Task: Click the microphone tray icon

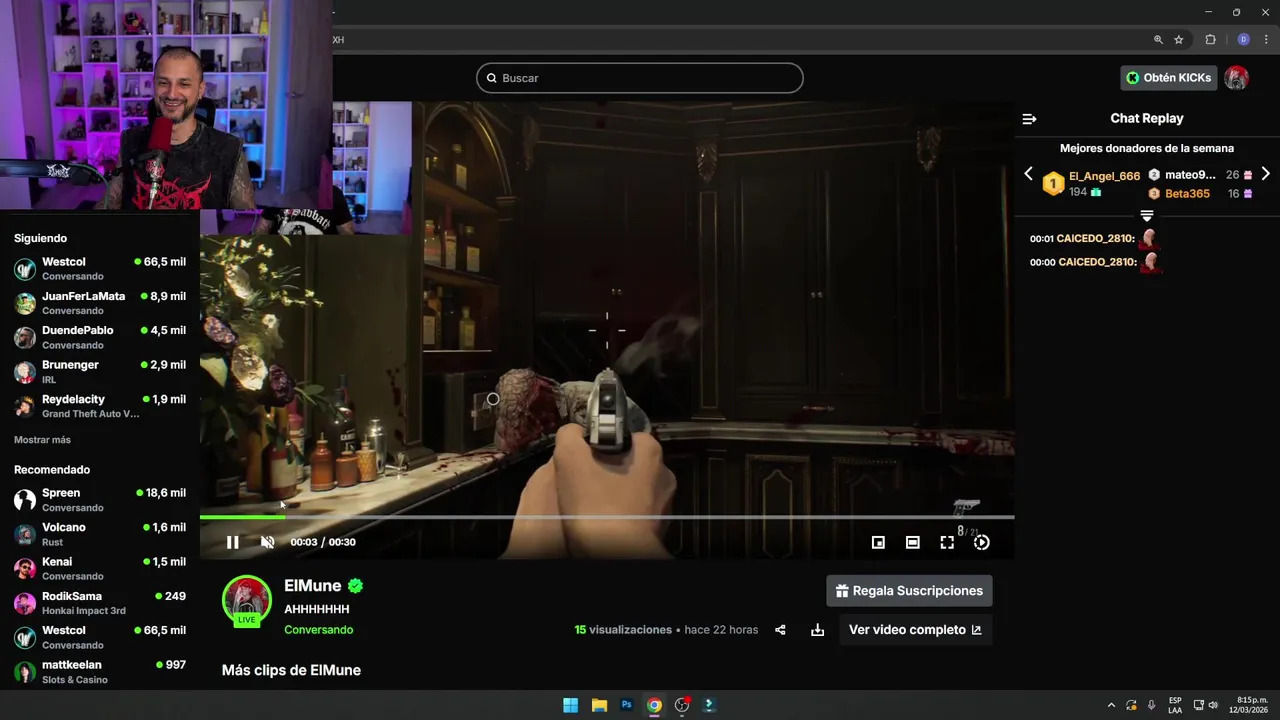Action: point(1151,705)
